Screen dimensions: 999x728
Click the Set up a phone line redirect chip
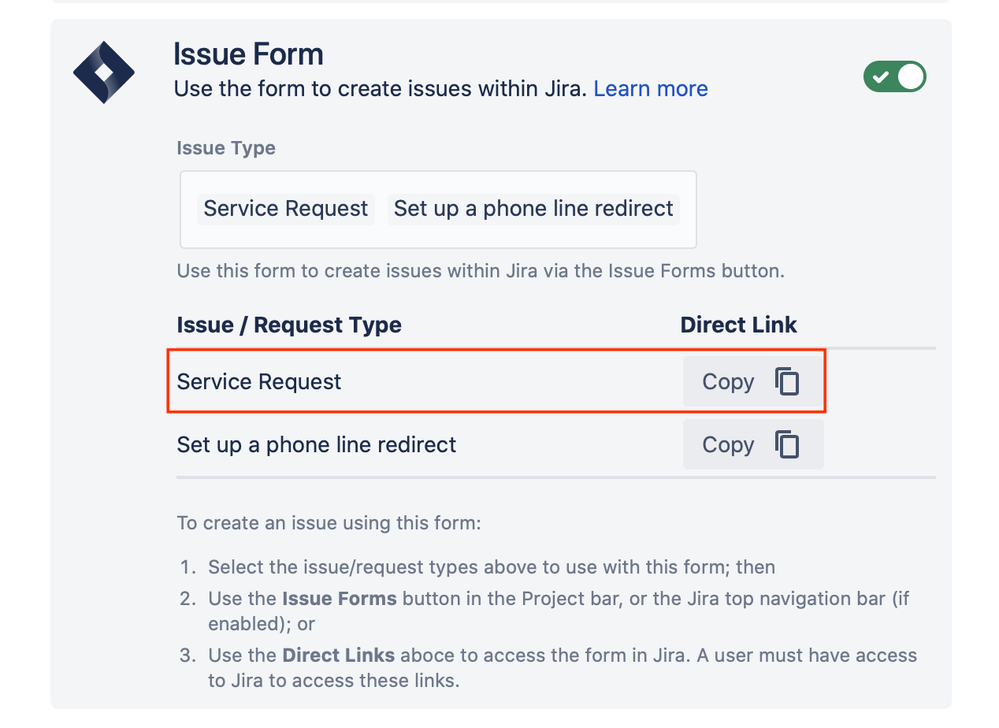point(533,209)
